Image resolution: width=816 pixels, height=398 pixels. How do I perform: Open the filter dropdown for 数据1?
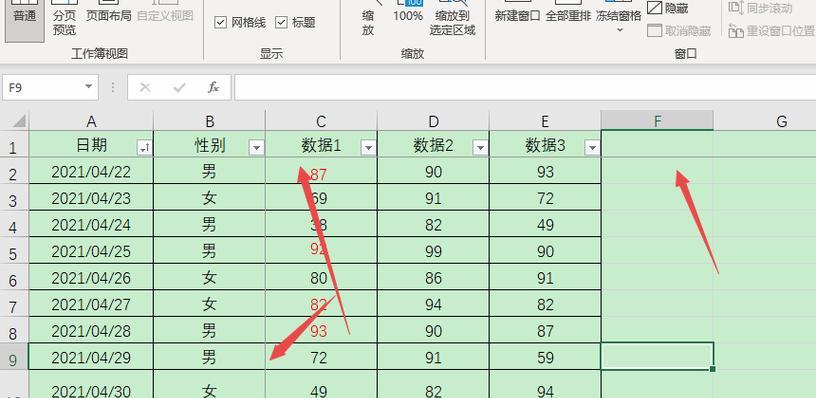[368, 148]
